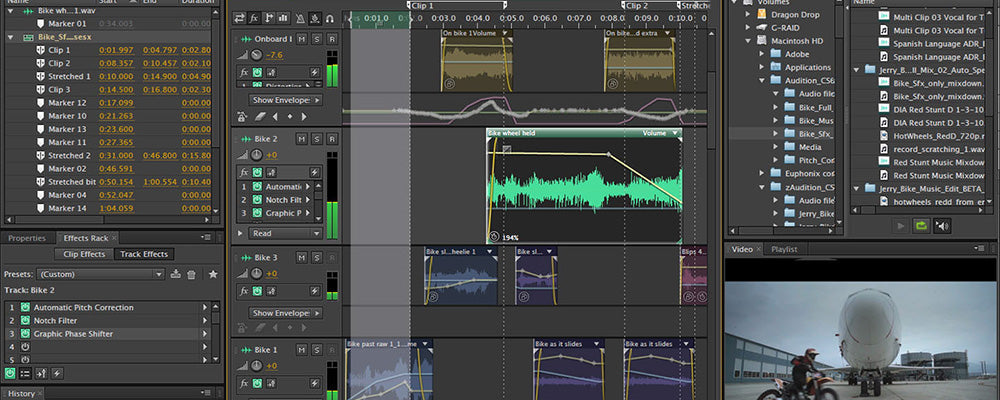The height and width of the screenshot is (400, 1000).
Task: Mark effects preset as favorite with star
Action: 212,273
